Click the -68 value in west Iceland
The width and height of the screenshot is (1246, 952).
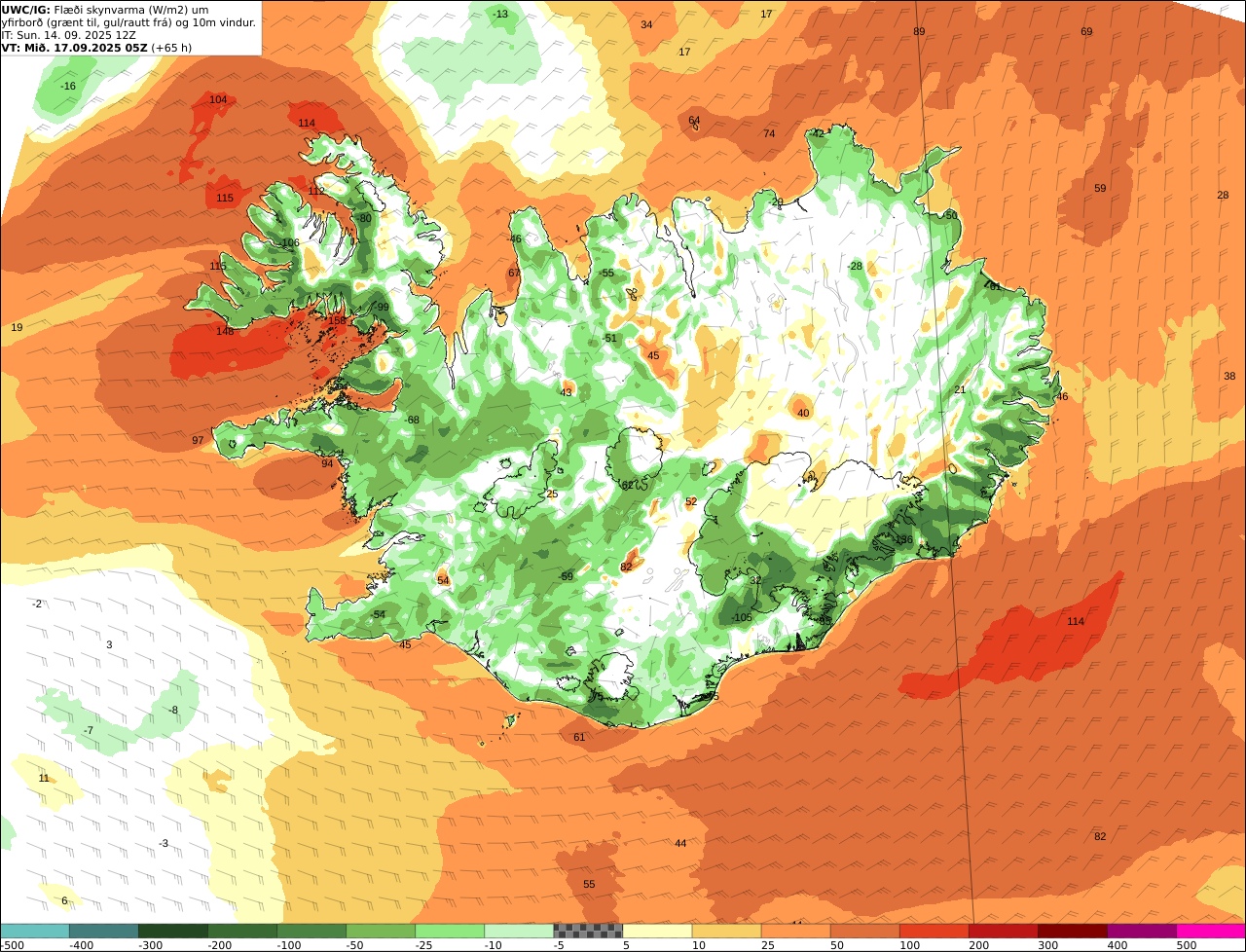coord(412,420)
